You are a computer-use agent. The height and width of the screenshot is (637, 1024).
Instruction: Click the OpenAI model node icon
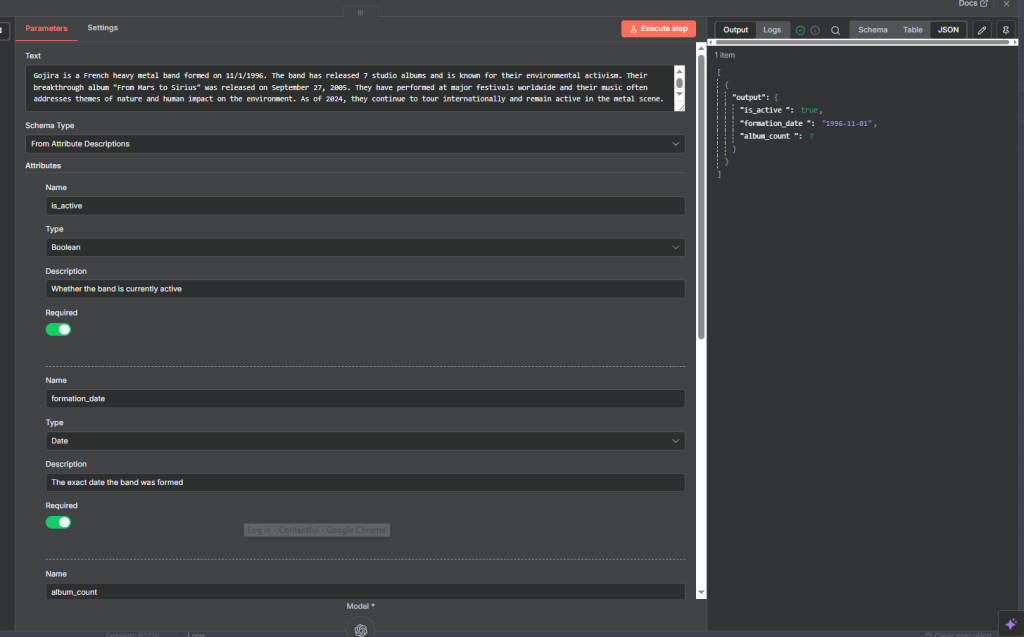tap(360, 628)
